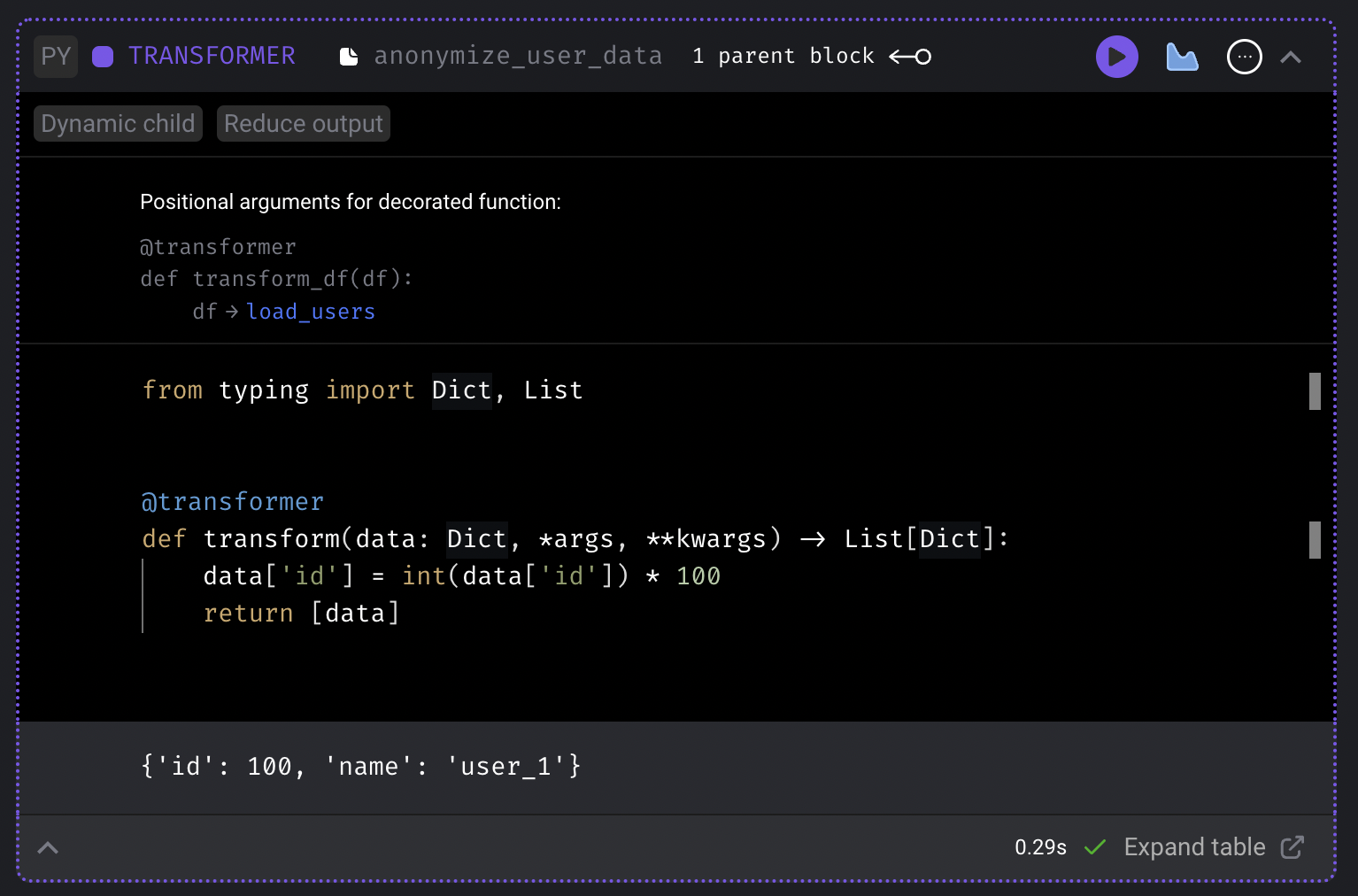Click the PY language badge

[56, 57]
